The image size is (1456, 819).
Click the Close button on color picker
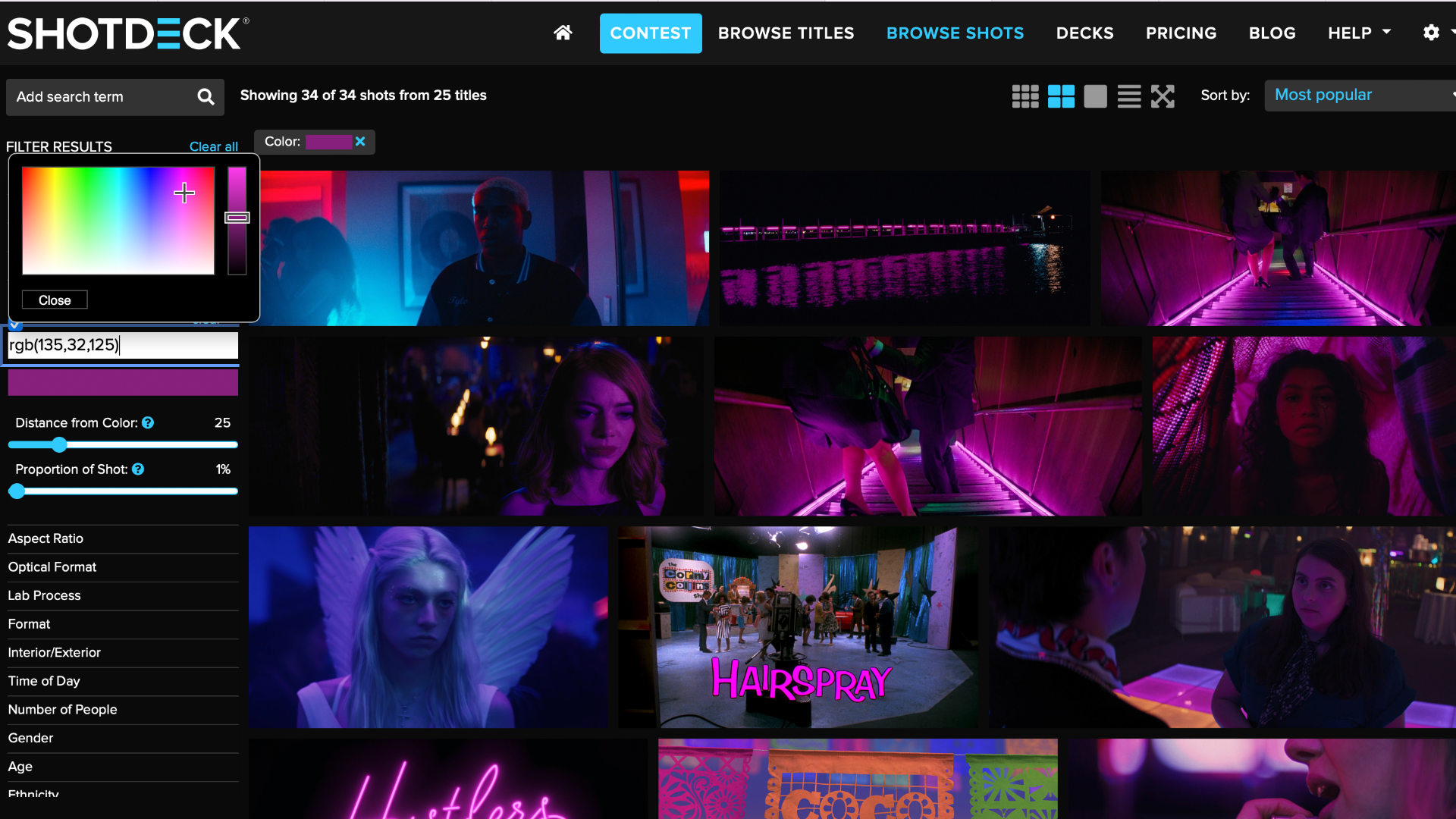[x=54, y=299]
